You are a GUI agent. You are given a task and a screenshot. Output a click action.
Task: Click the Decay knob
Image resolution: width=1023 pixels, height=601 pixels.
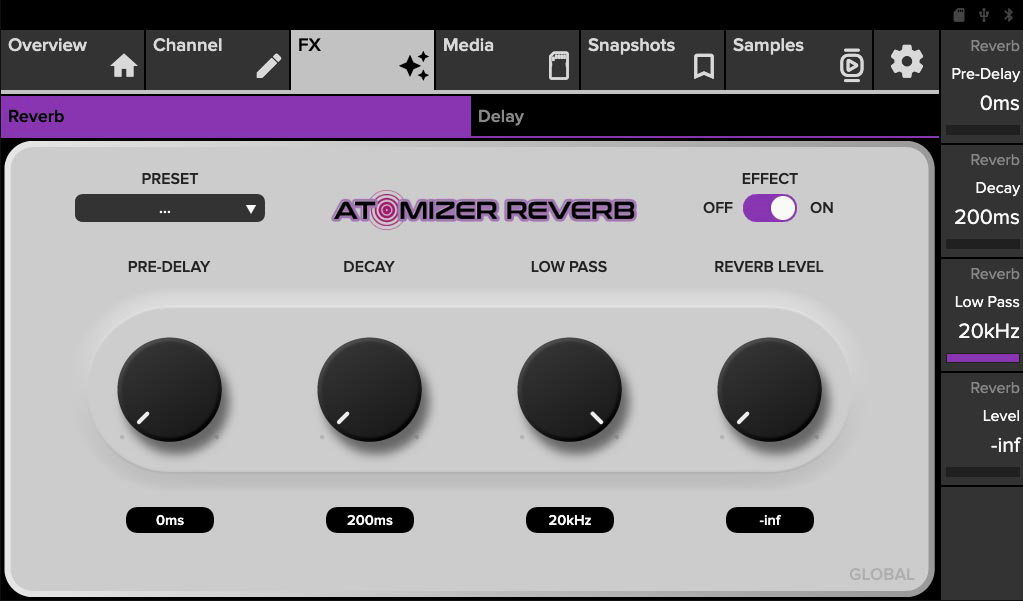click(x=369, y=389)
